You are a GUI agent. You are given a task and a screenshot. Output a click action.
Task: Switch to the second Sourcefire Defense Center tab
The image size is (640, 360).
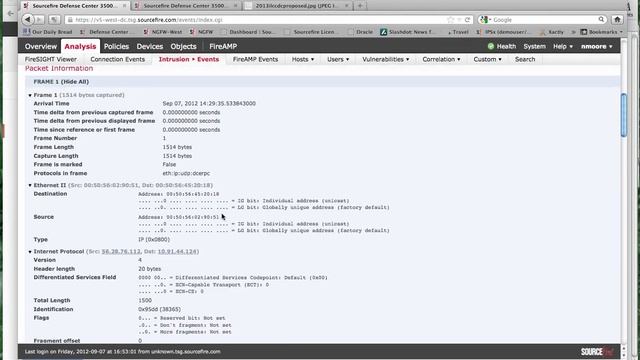(x=186, y=6)
